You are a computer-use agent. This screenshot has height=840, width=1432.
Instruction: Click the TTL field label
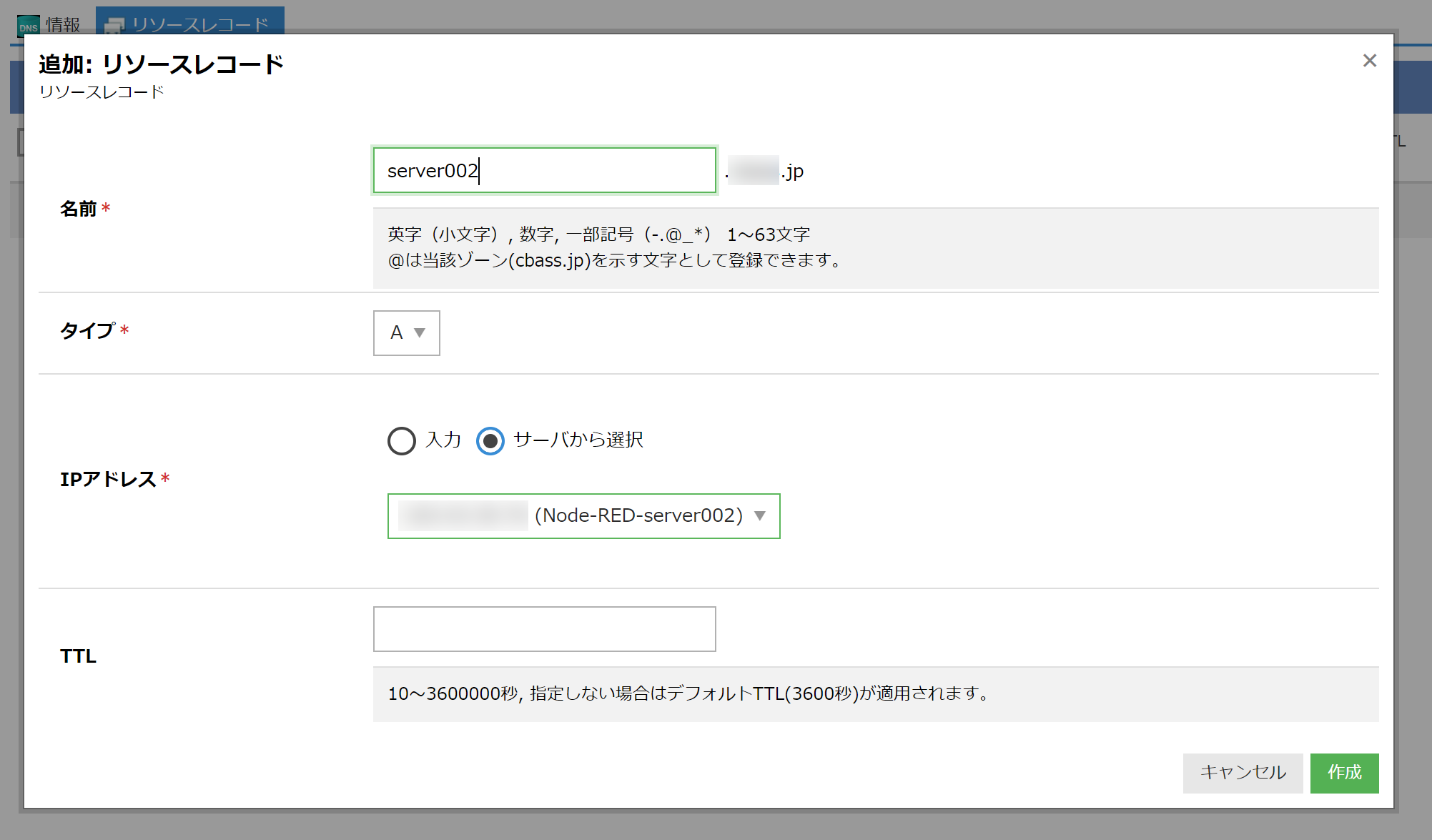click(78, 656)
